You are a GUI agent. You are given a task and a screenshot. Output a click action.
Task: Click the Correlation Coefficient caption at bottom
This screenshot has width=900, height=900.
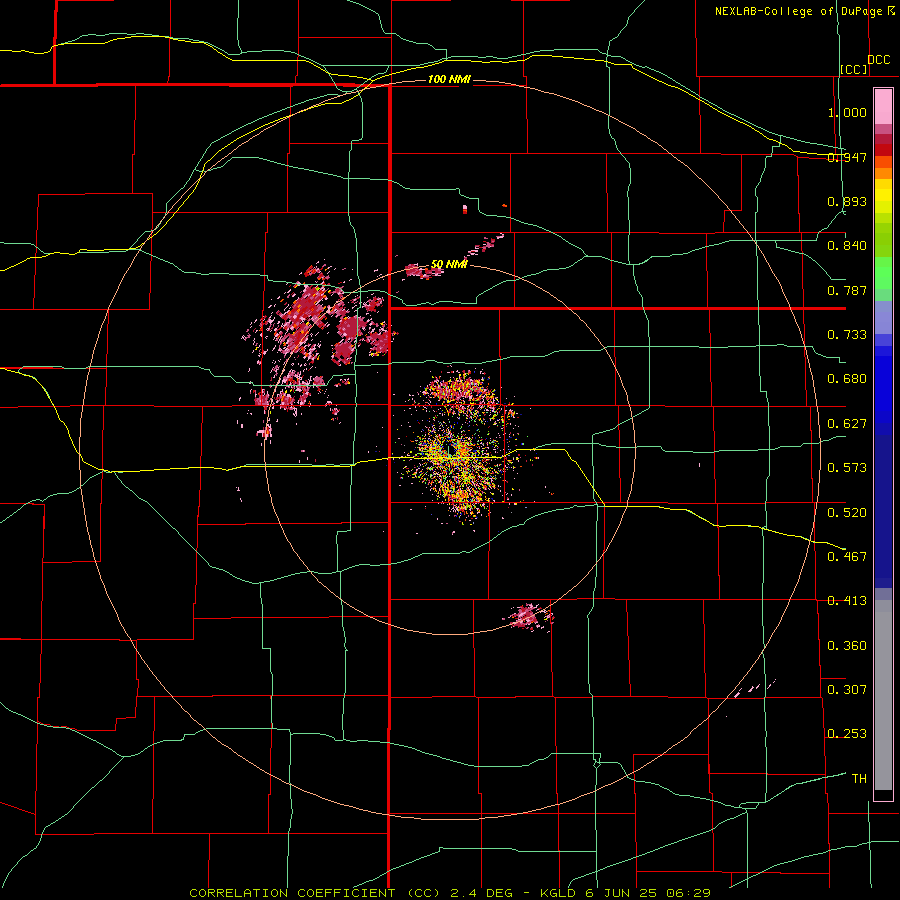coord(450,893)
